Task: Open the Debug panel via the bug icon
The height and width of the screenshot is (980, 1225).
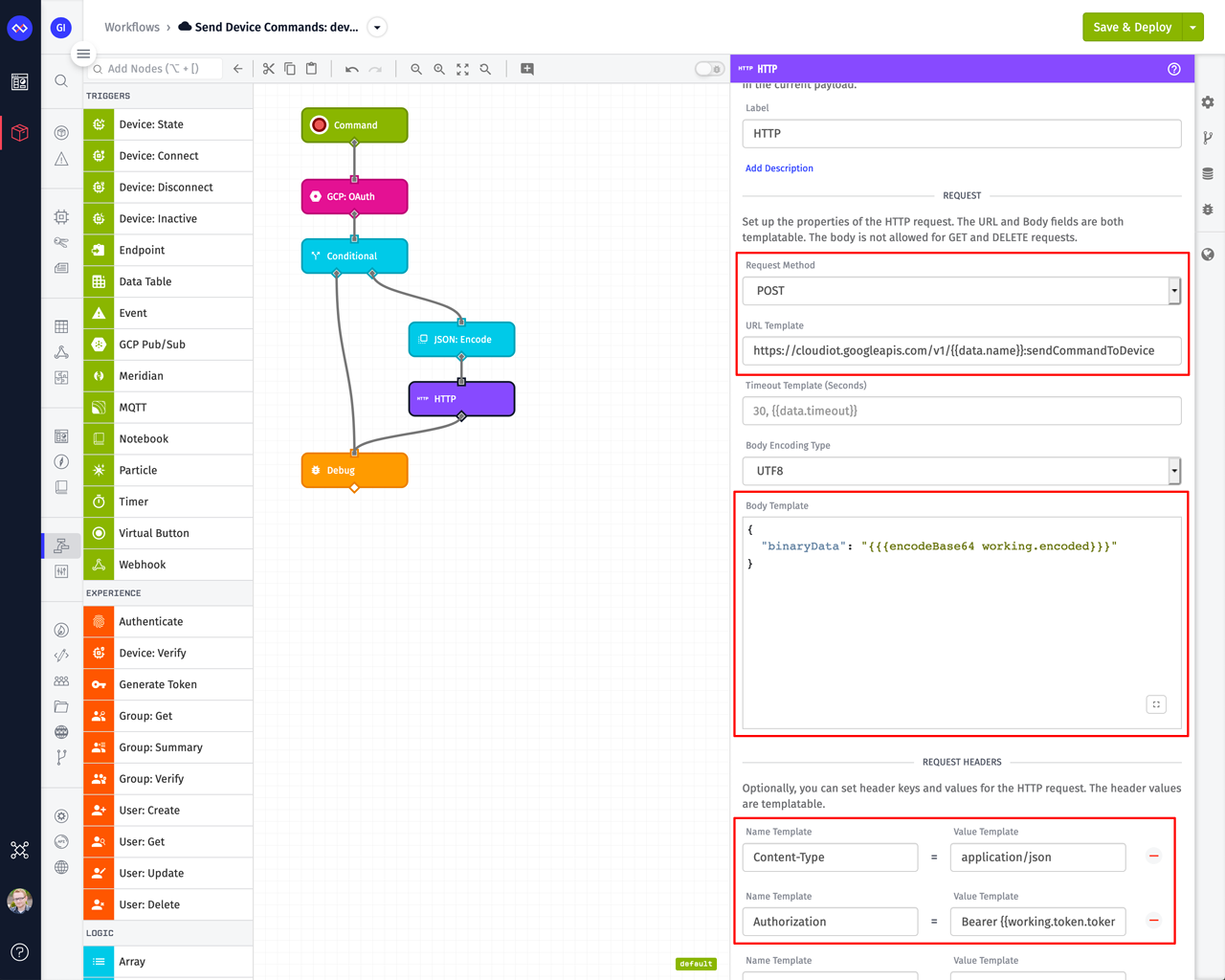Action: coord(1208,210)
